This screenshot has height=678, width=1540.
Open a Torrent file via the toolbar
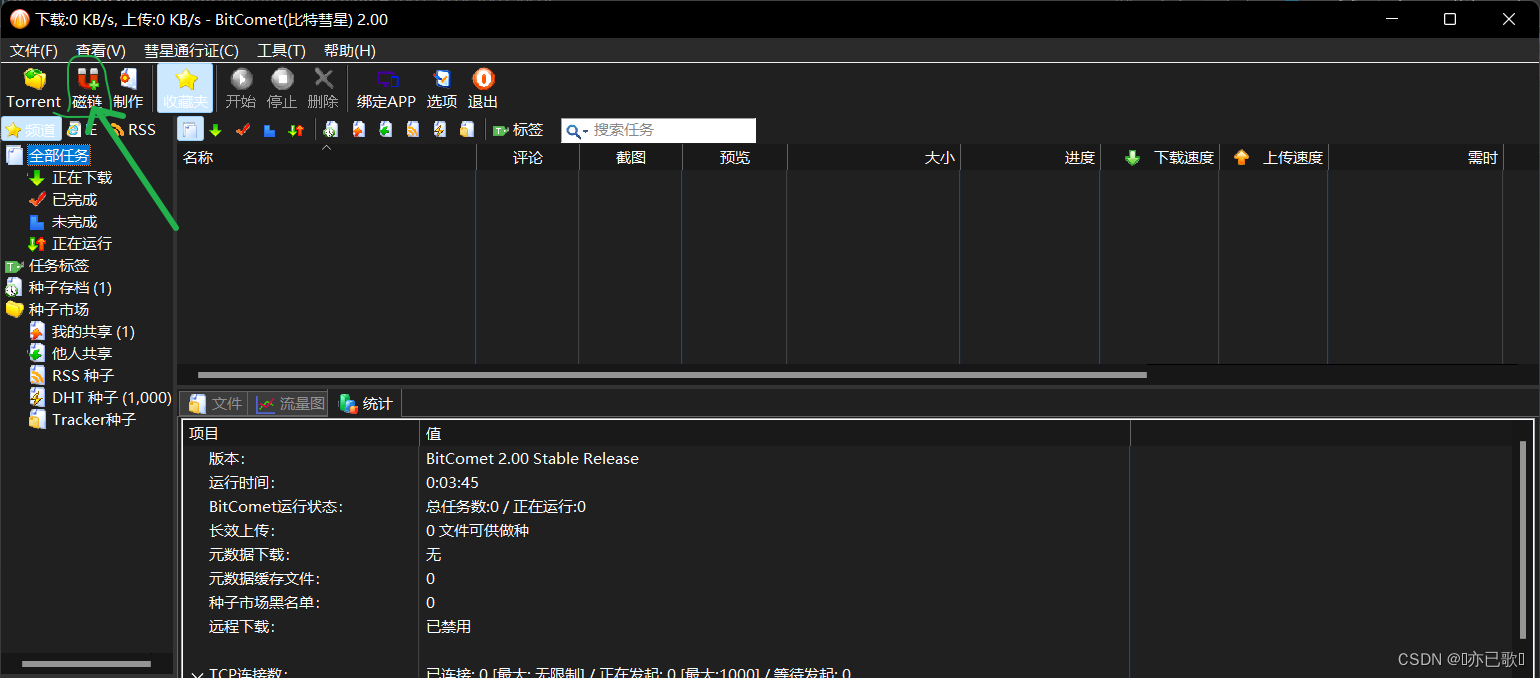click(x=34, y=88)
